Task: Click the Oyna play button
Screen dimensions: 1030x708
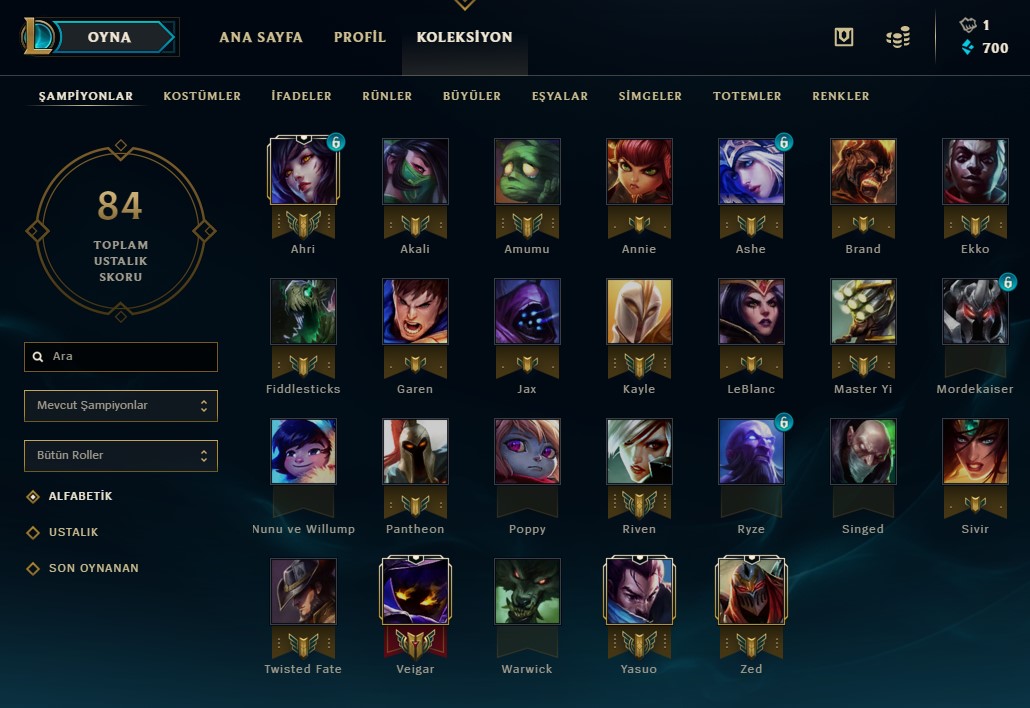Action: [x=110, y=37]
